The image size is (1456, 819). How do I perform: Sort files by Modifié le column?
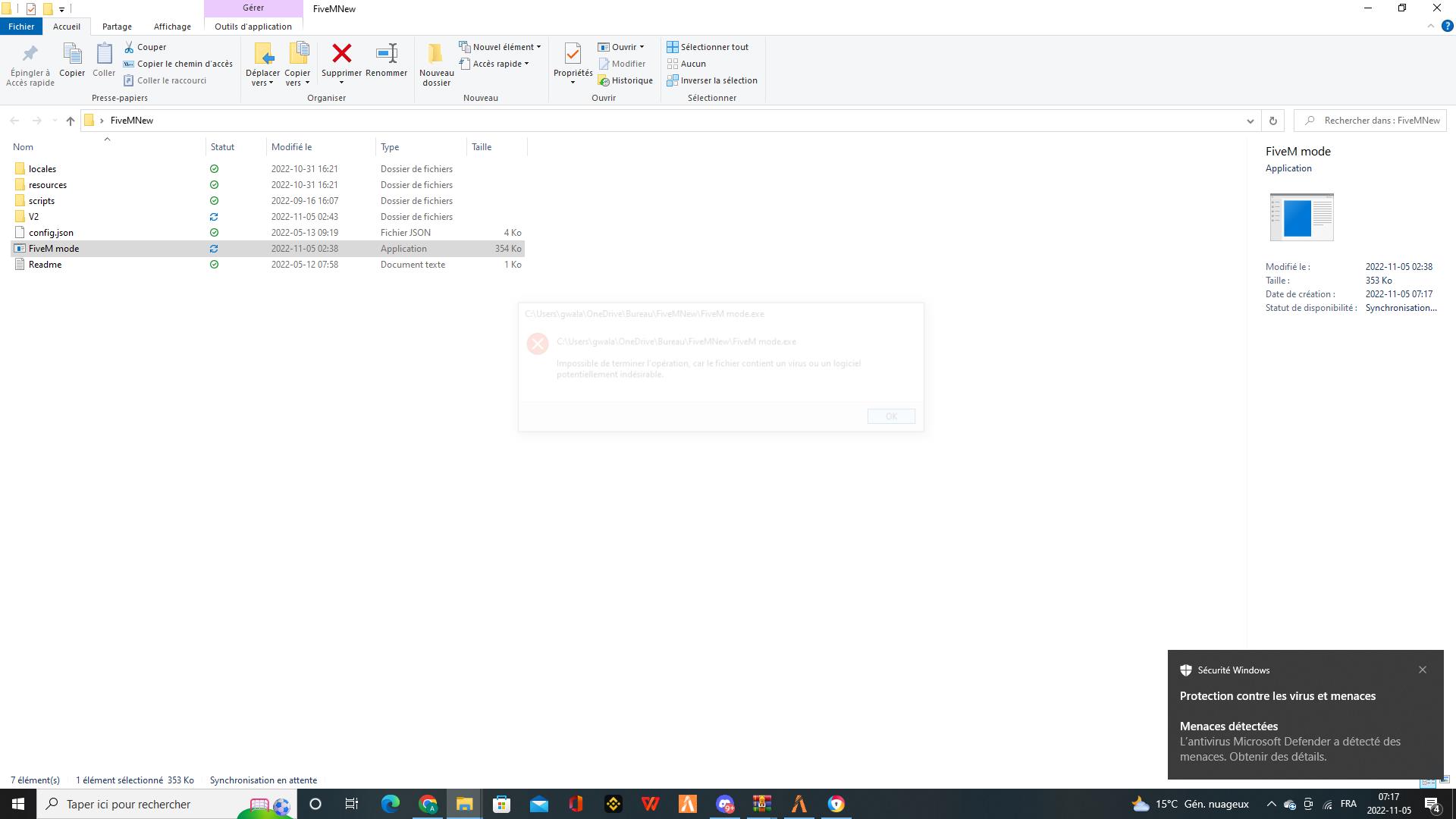point(292,147)
